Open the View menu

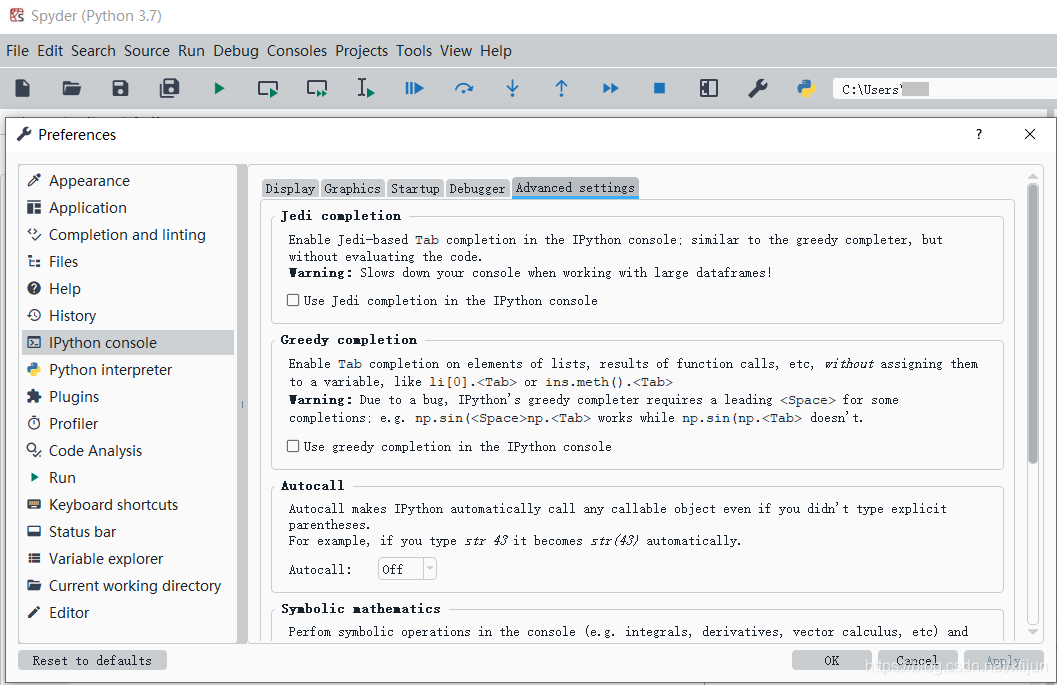tap(456, 51)
